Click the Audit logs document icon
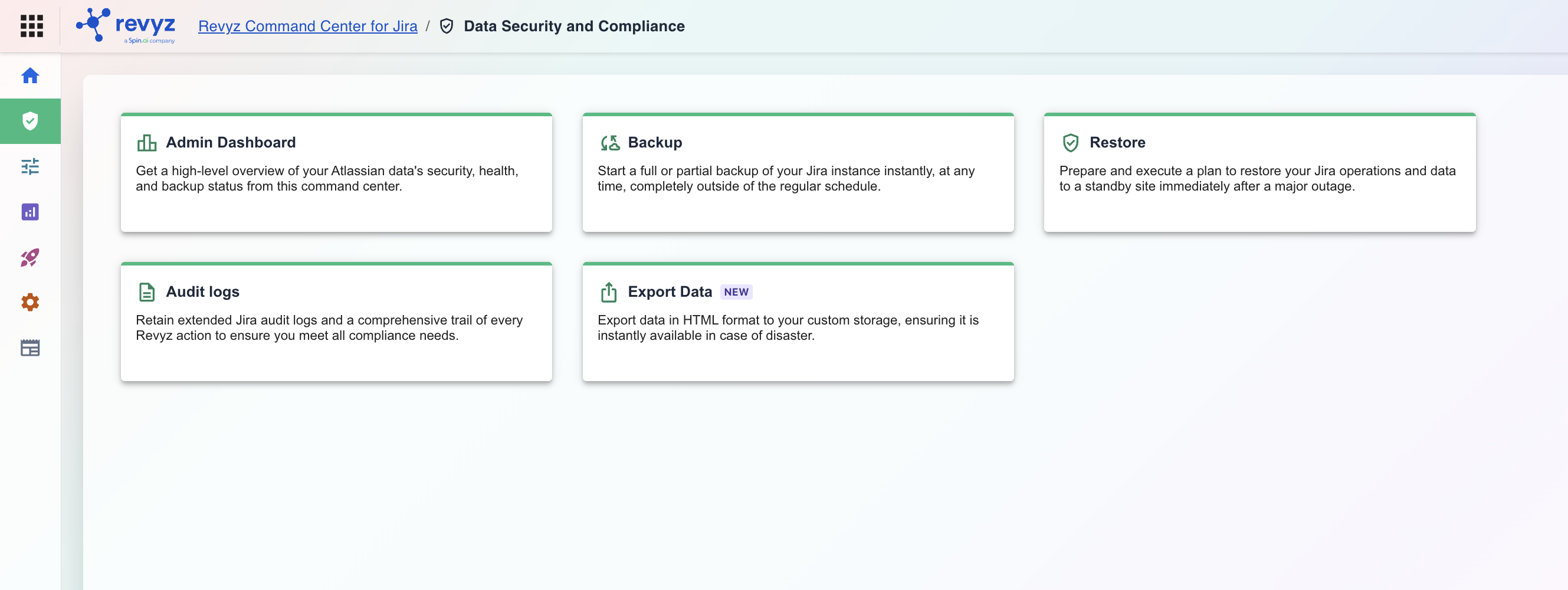 click(x=147, y=292)
